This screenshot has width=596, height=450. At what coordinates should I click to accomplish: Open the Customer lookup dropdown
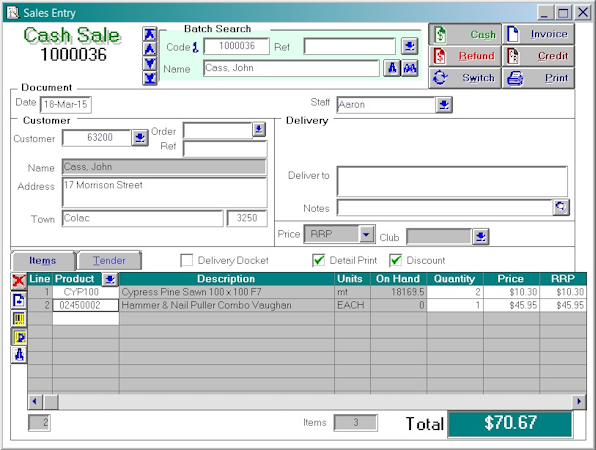(x=139, y=138)
